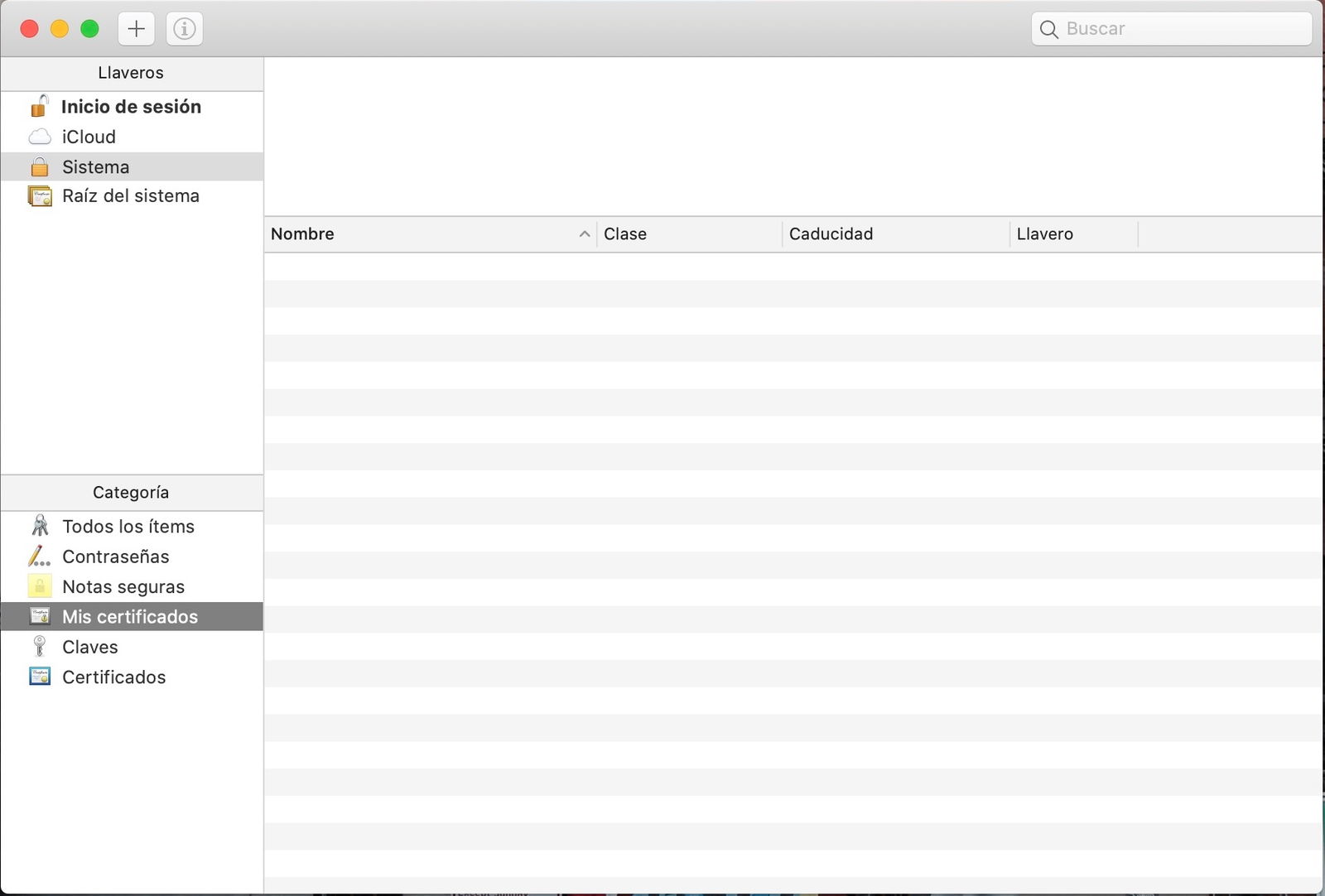1325x896 pixels.
Task: Open the Notas seguras category
Action: pyautogui.click(x=132, y=586)
